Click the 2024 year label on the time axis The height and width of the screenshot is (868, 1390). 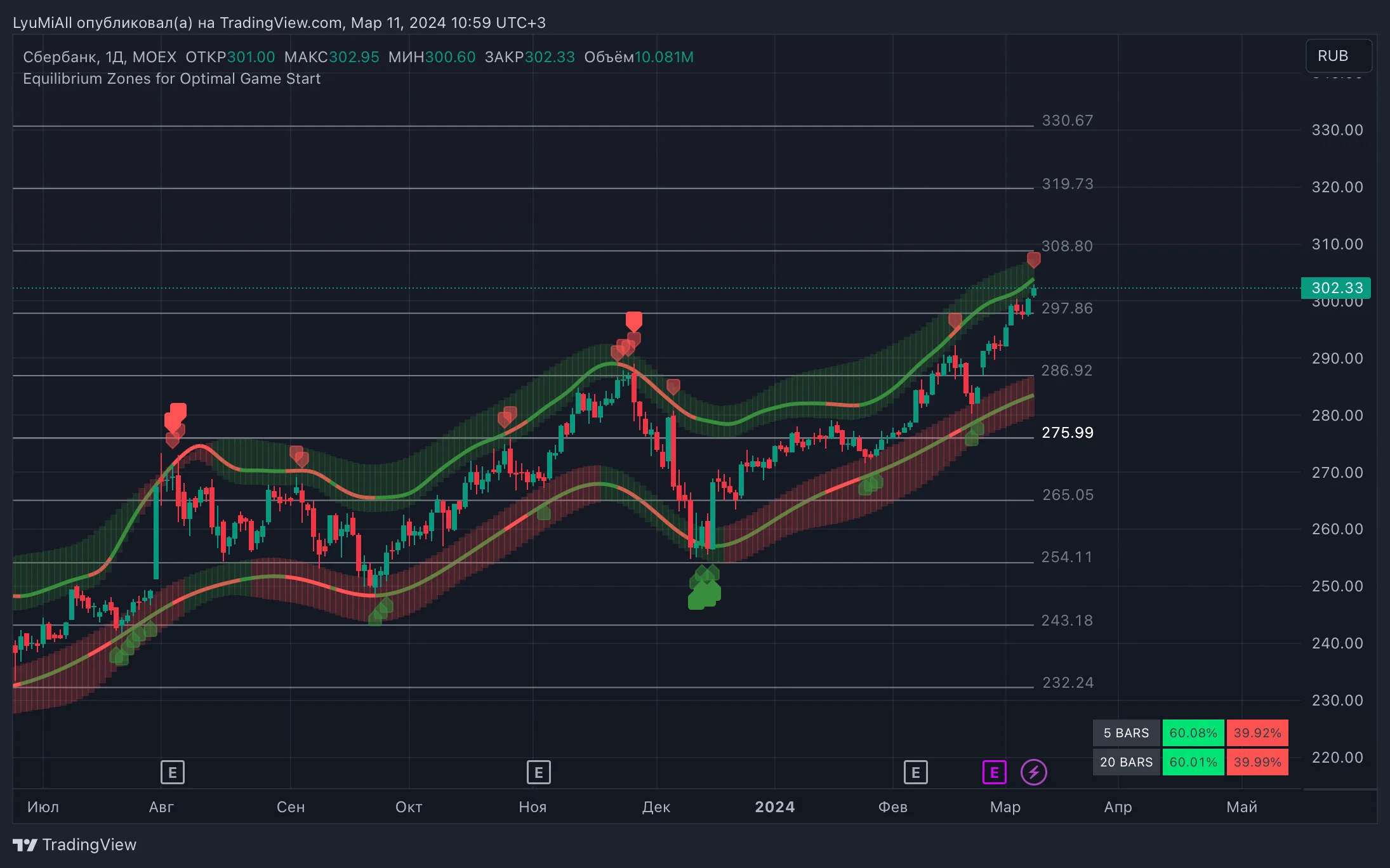[775, 807]
